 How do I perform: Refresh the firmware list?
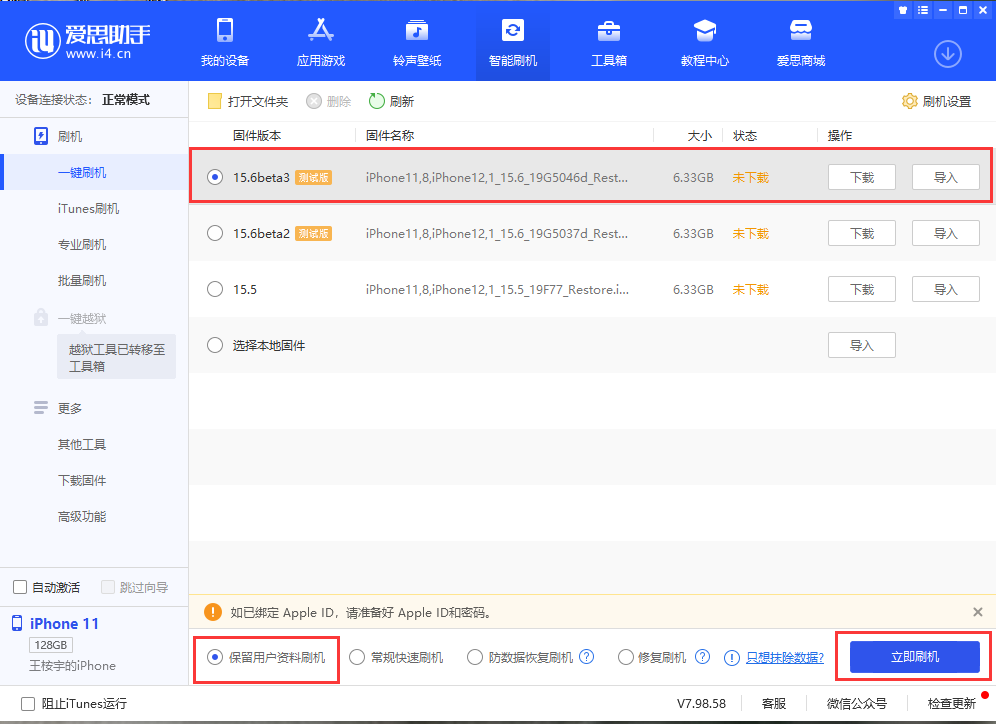389,100
